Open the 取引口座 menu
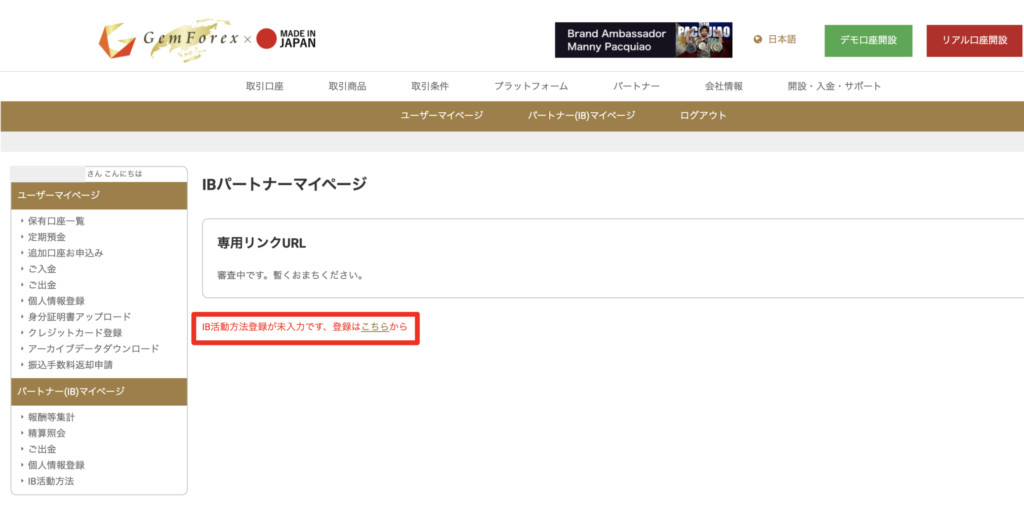This screenshot has height=511, width=1024. tap(264, 86)
